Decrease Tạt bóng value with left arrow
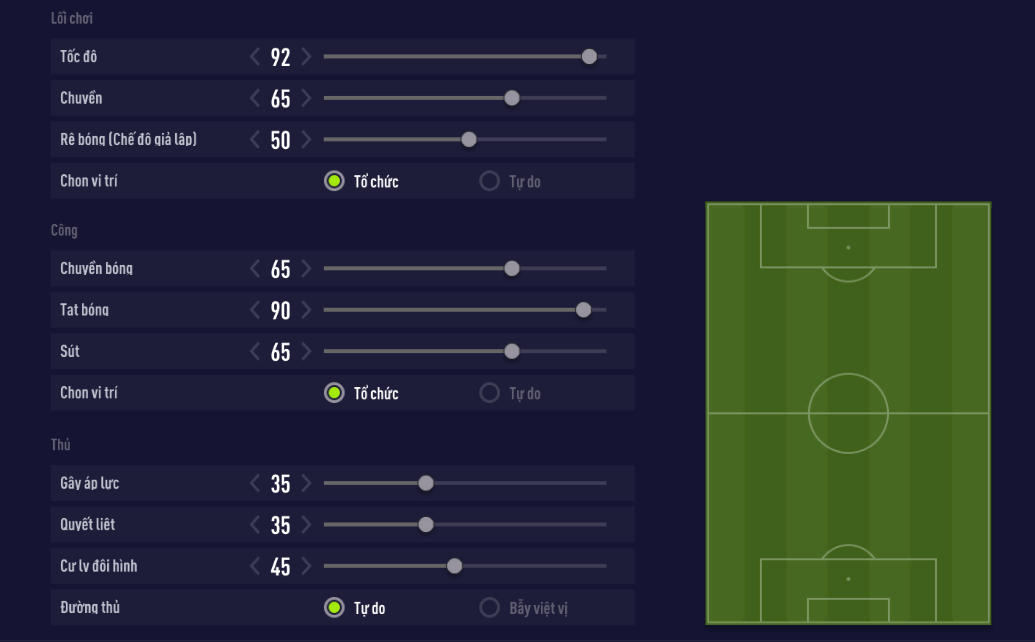The width and height of the screenshot is (1035, 642). coord(255,311)
